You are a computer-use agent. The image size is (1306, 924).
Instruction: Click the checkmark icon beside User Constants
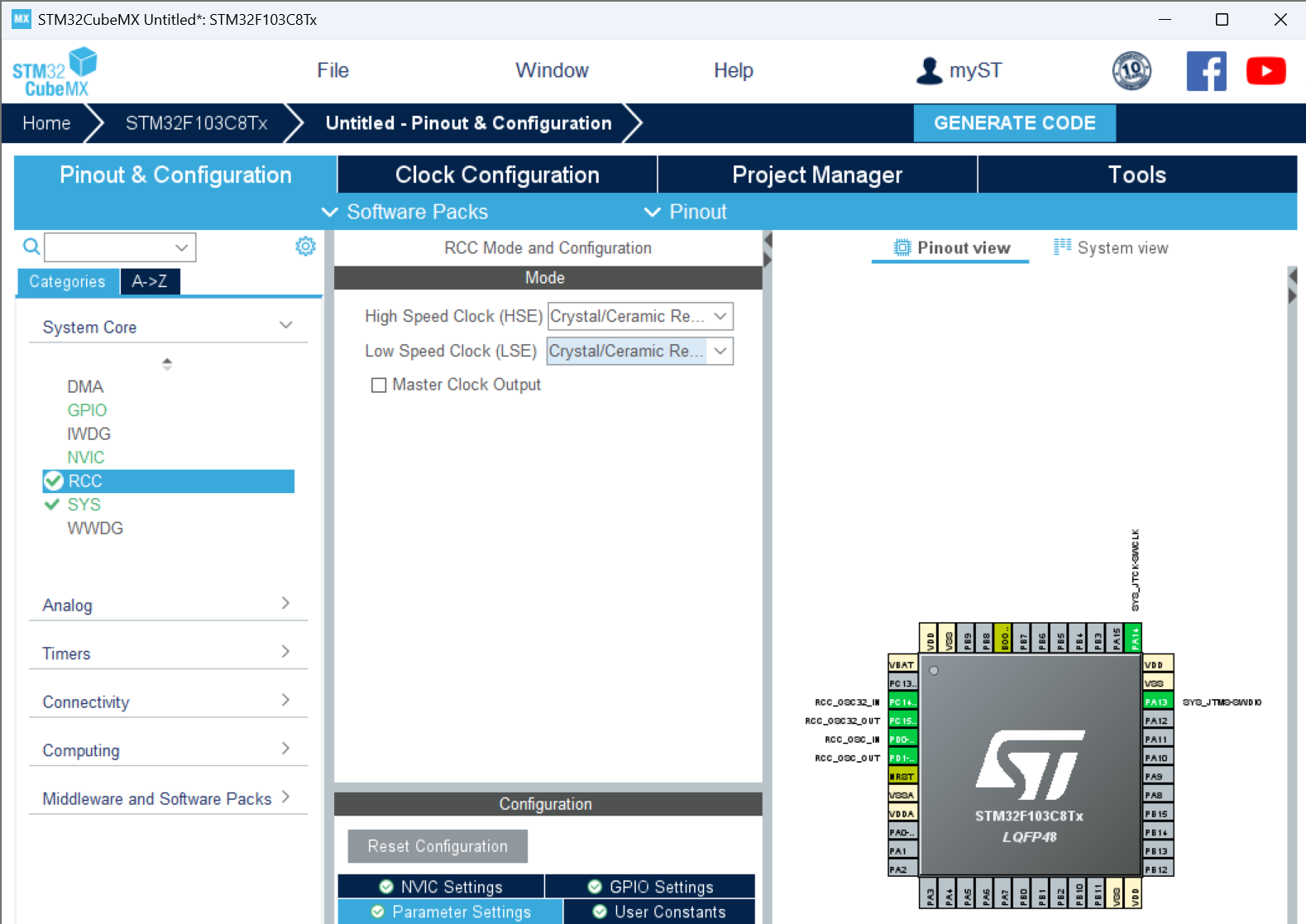[600, 912]
